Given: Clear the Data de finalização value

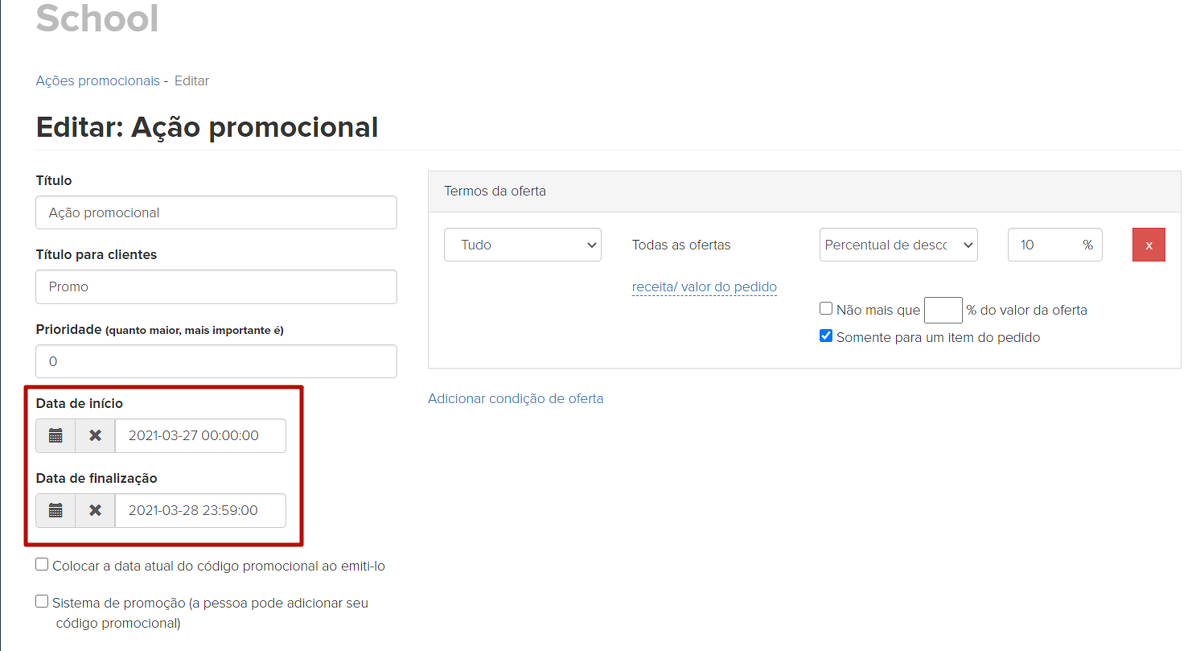Looking at the screenshot, I should [x=95, y=510].
